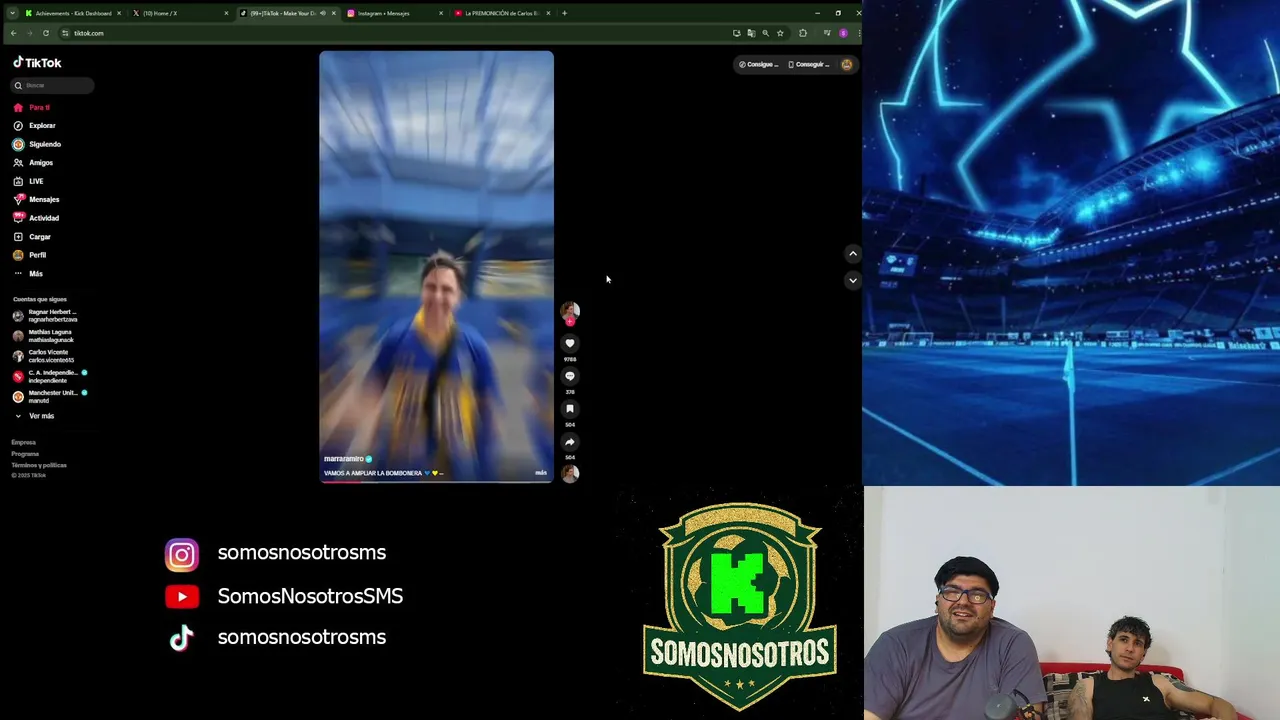Screen dimensions: 1280x720
Task: Click the translate page icon
Action: click(x=751, y=33)
